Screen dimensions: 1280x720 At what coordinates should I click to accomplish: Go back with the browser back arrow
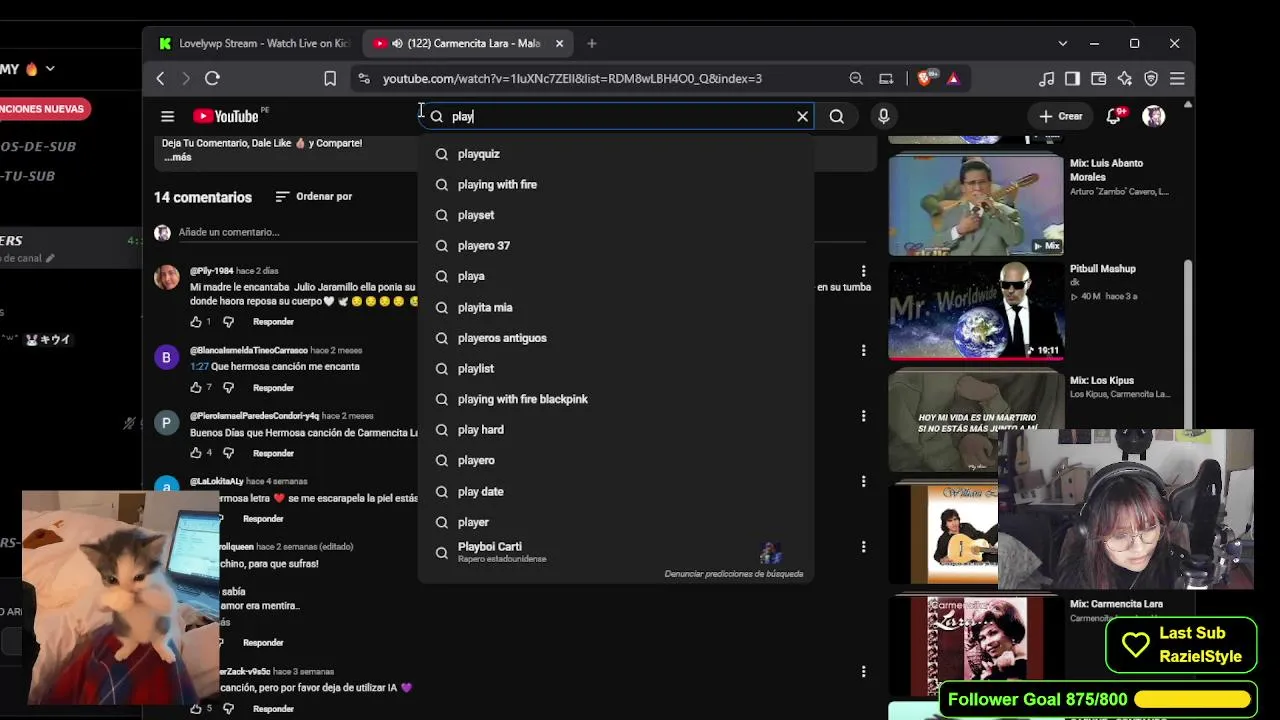click(160, 78)
